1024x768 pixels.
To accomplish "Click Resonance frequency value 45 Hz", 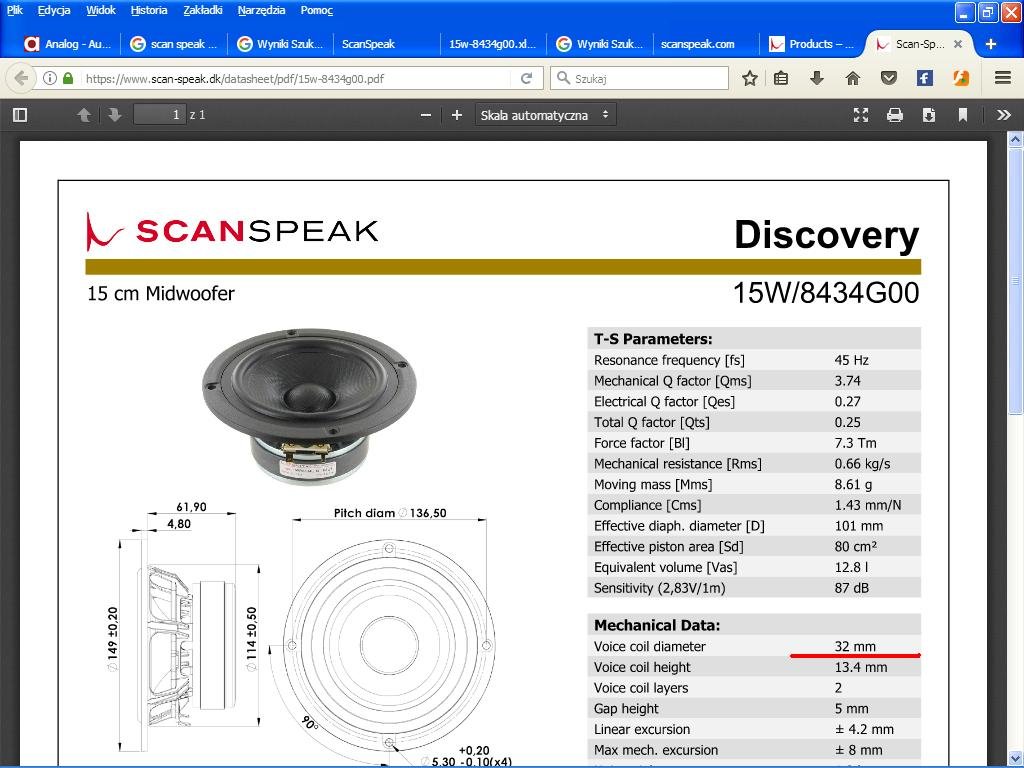I will 851,360.
